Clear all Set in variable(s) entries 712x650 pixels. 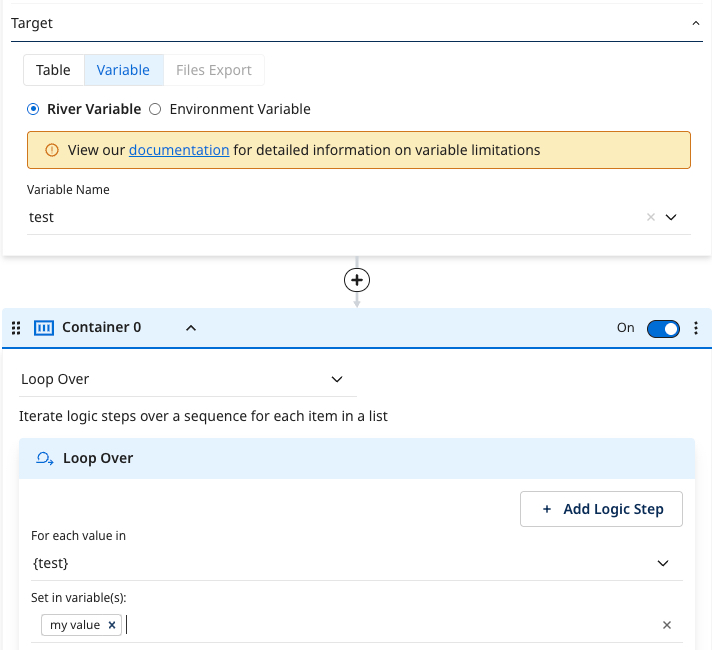click(667, 625)
